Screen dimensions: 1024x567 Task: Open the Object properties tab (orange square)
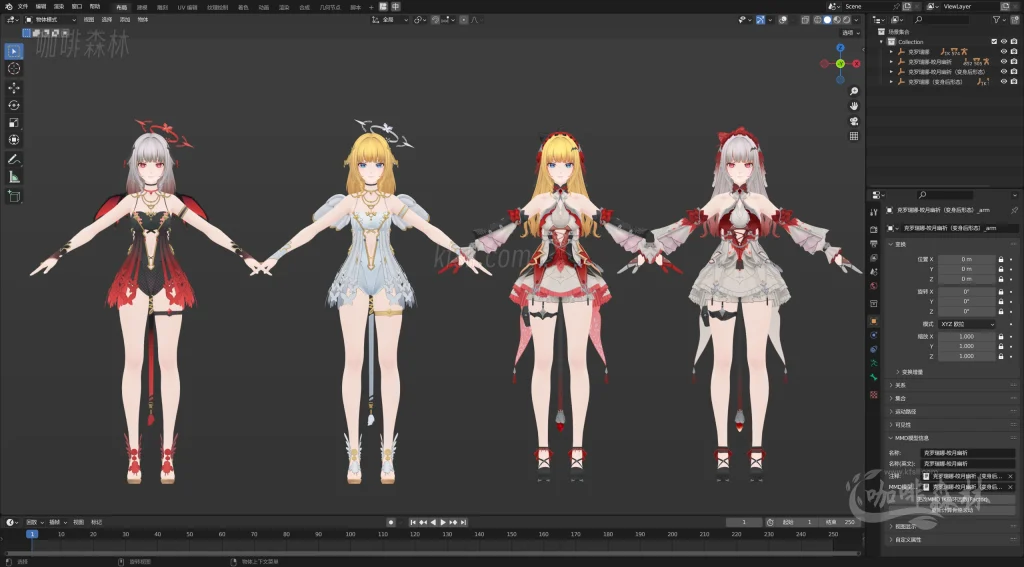[874, 321]
